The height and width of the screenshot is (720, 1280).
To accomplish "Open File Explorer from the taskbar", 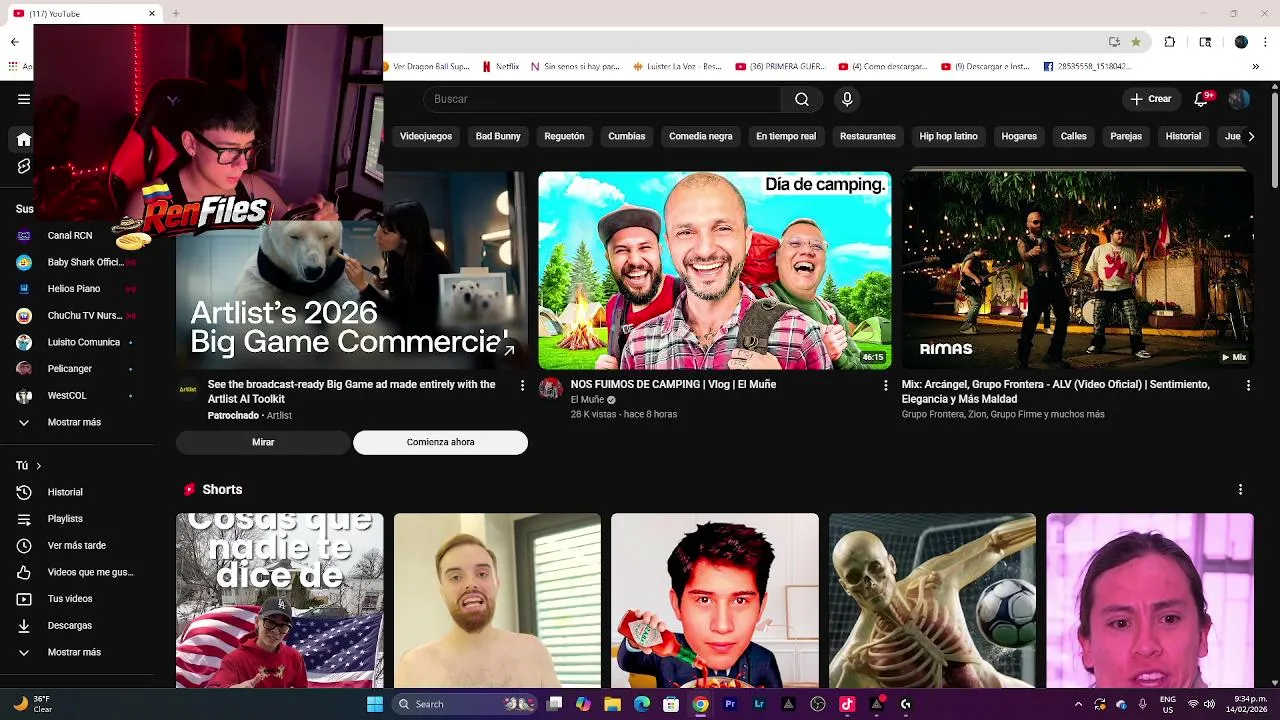I will [x=612, y=704].
